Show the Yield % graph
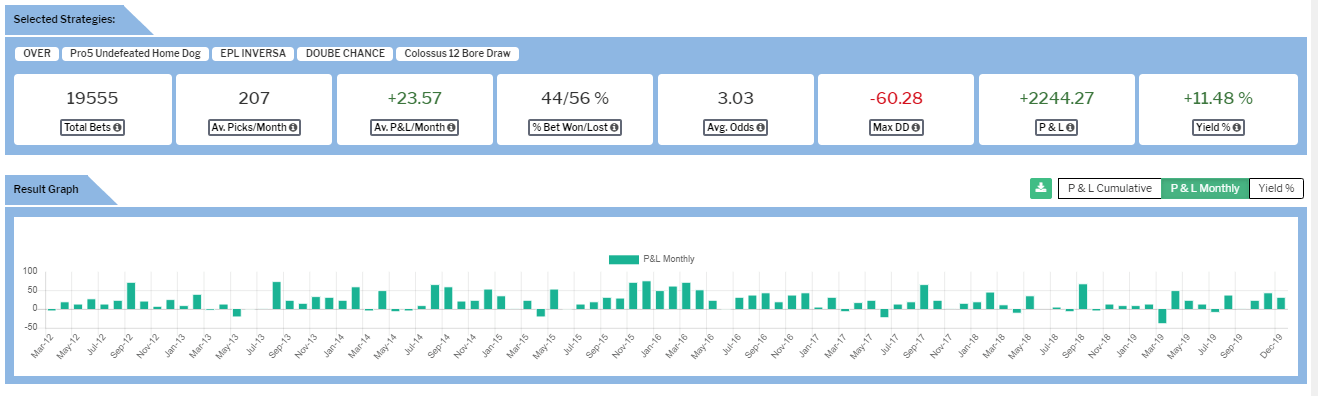Image resolution: width=1318 pixels, height=396 pixels. coord(1275,188)
